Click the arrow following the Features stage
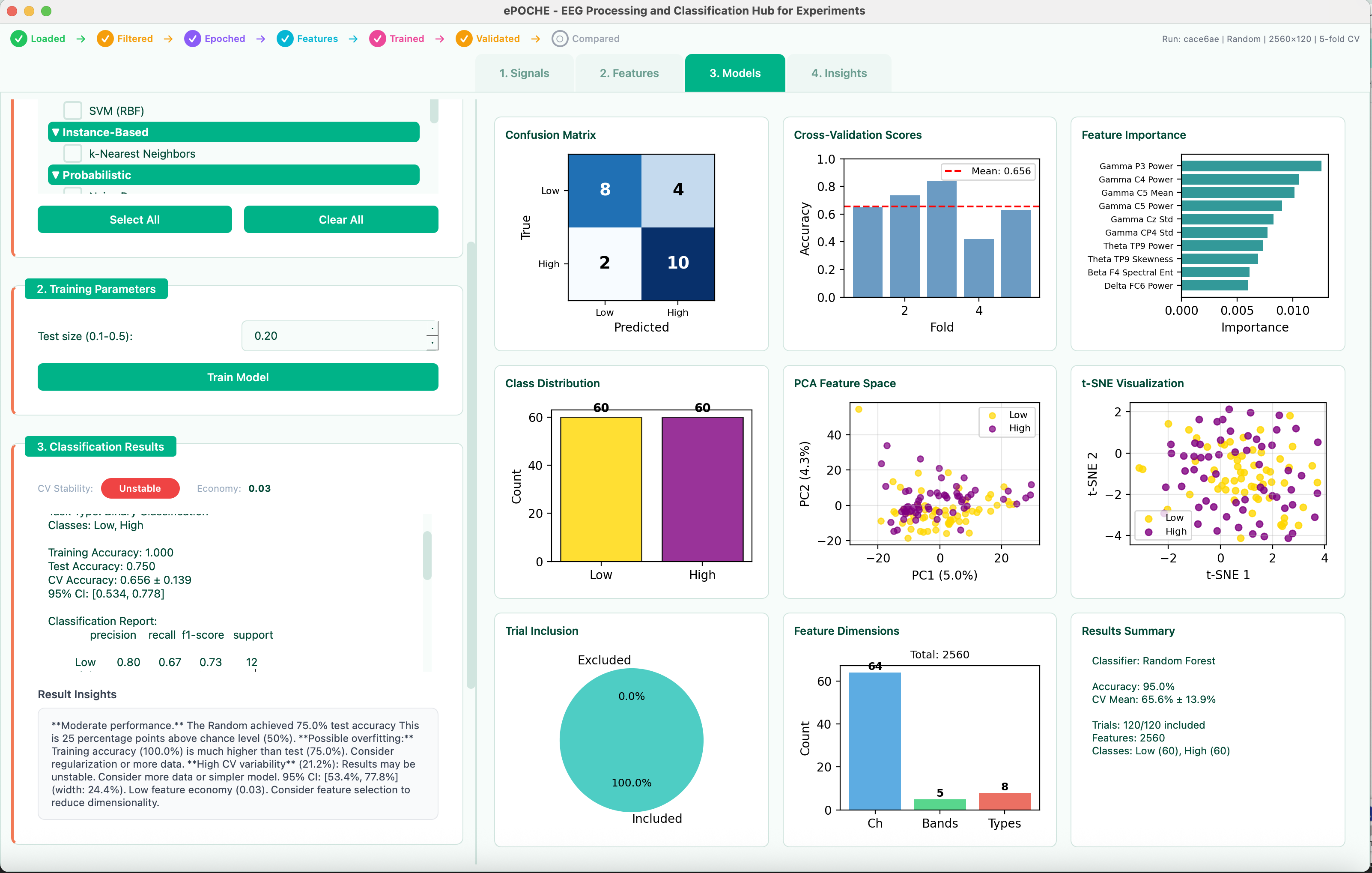 [353, 38]
